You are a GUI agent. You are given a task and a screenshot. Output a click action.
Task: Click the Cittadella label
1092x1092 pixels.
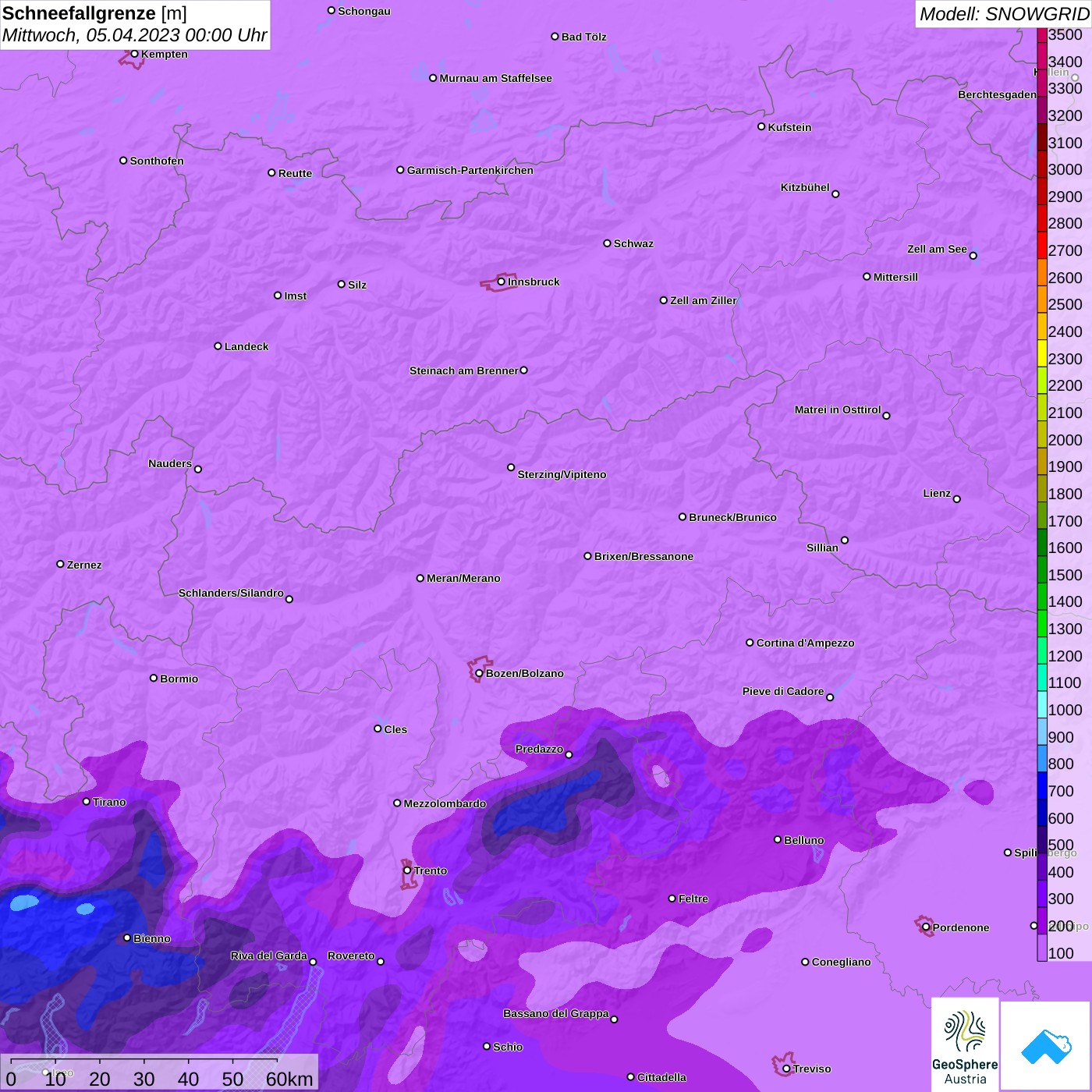[661, 1077]
